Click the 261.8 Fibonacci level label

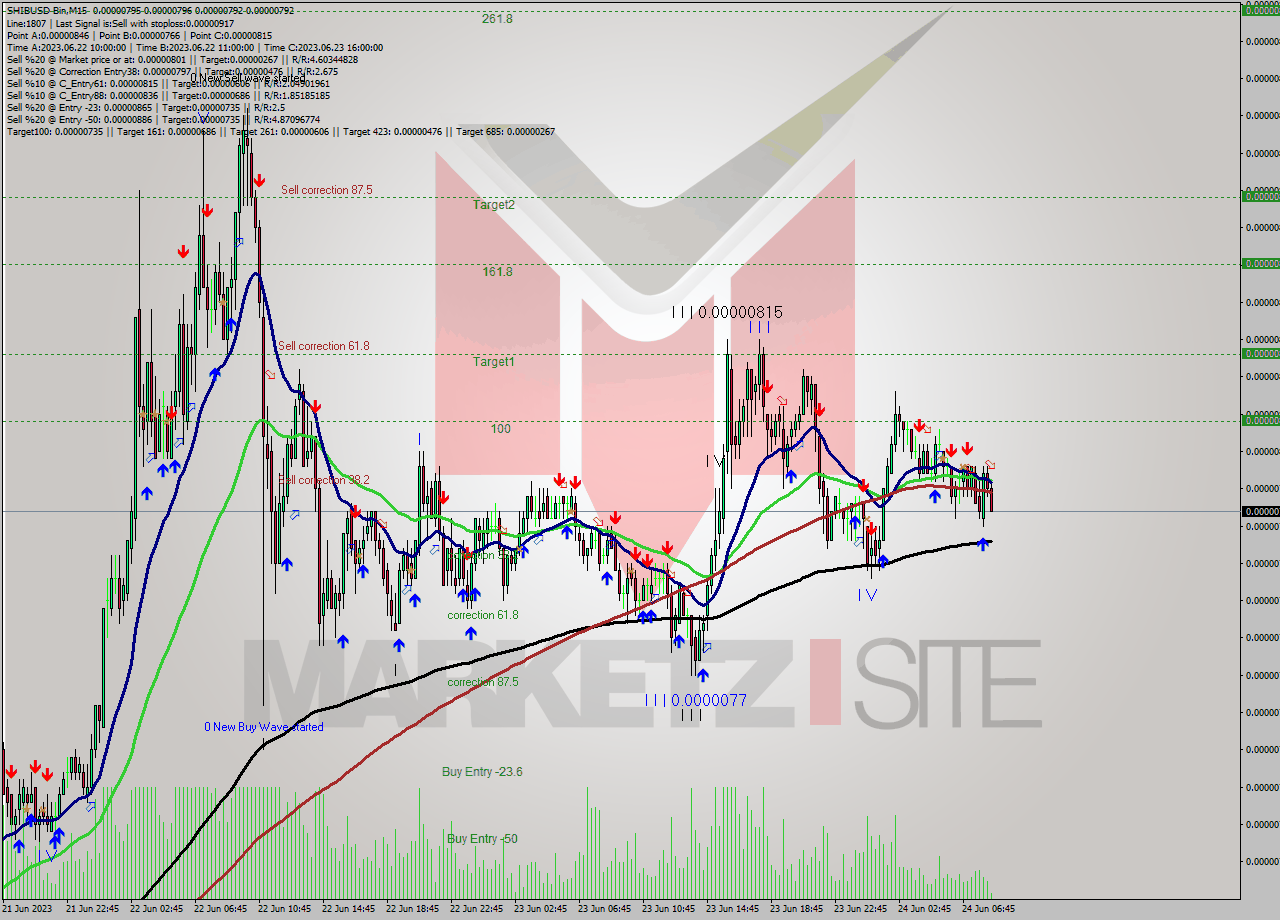click(497, 19)
